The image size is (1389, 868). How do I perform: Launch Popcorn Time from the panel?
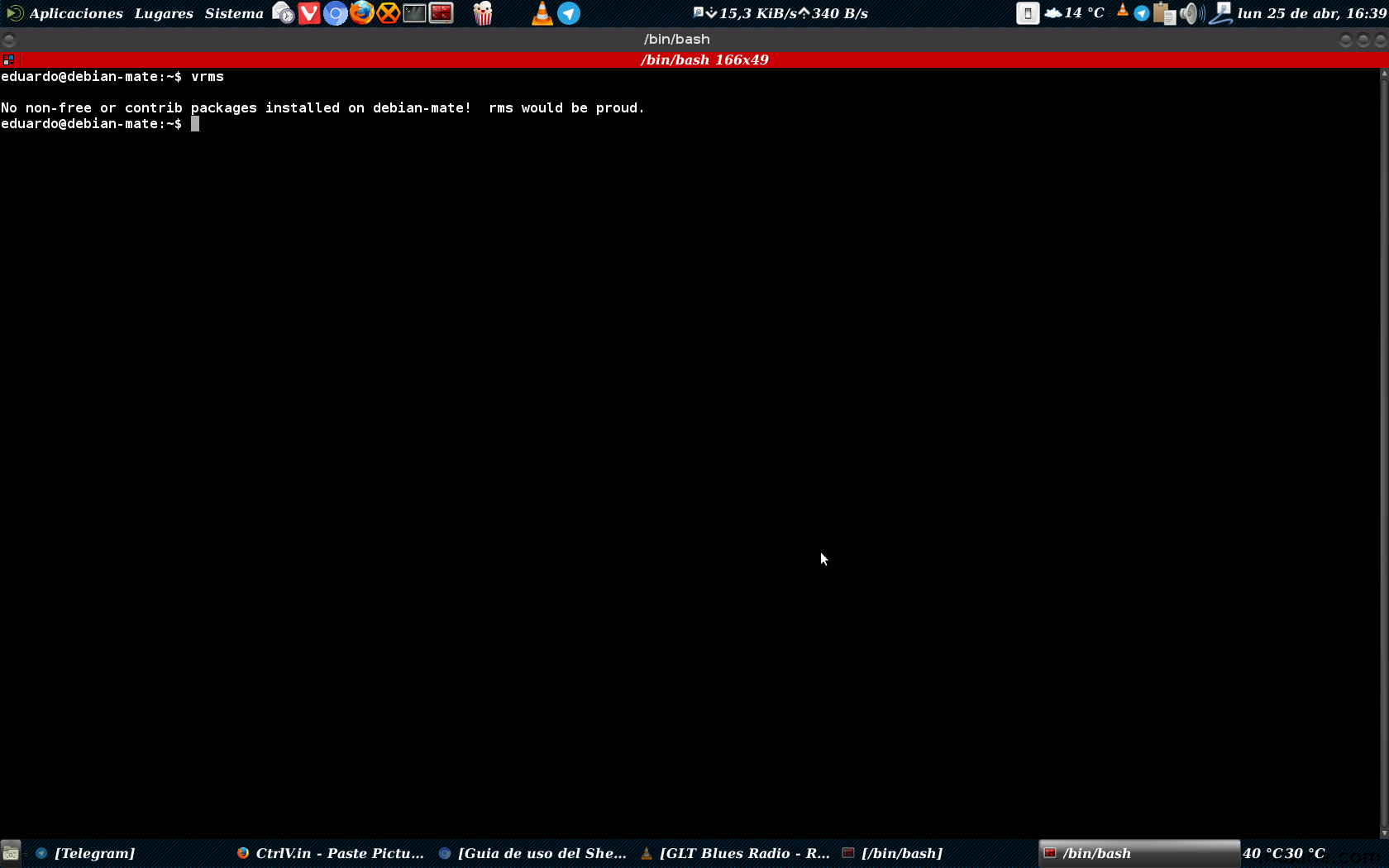(483, 13)
